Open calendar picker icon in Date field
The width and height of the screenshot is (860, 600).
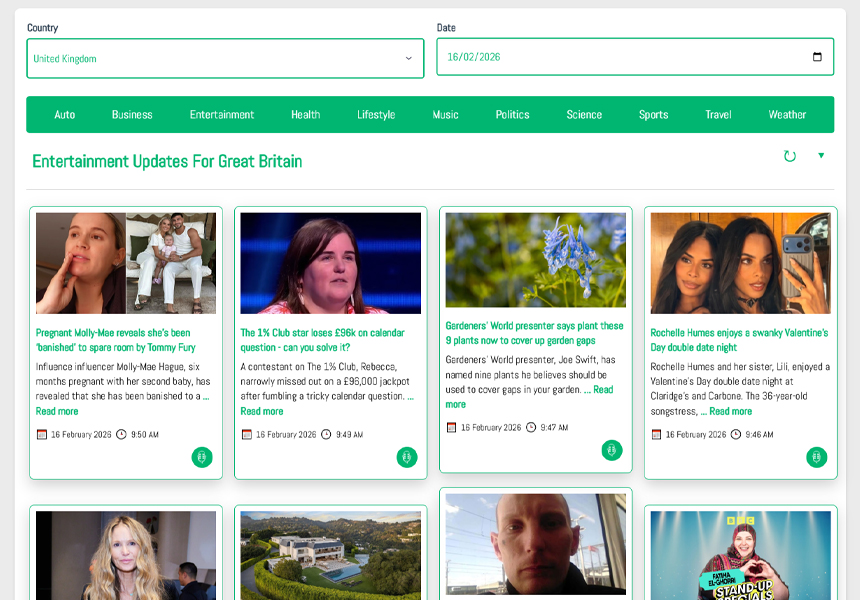coord(817,57)
